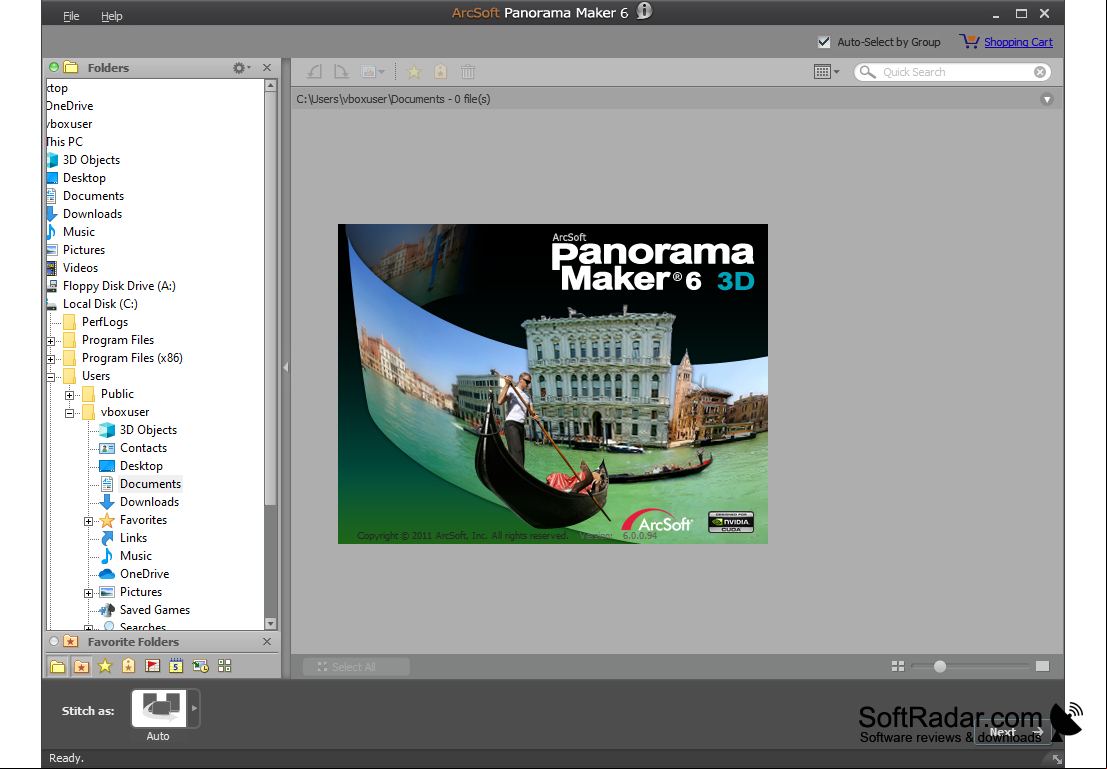The image size is (1107, 769).
Task: Expand the Pictures folder under vboxuser
Action: [x=88, y=593]
